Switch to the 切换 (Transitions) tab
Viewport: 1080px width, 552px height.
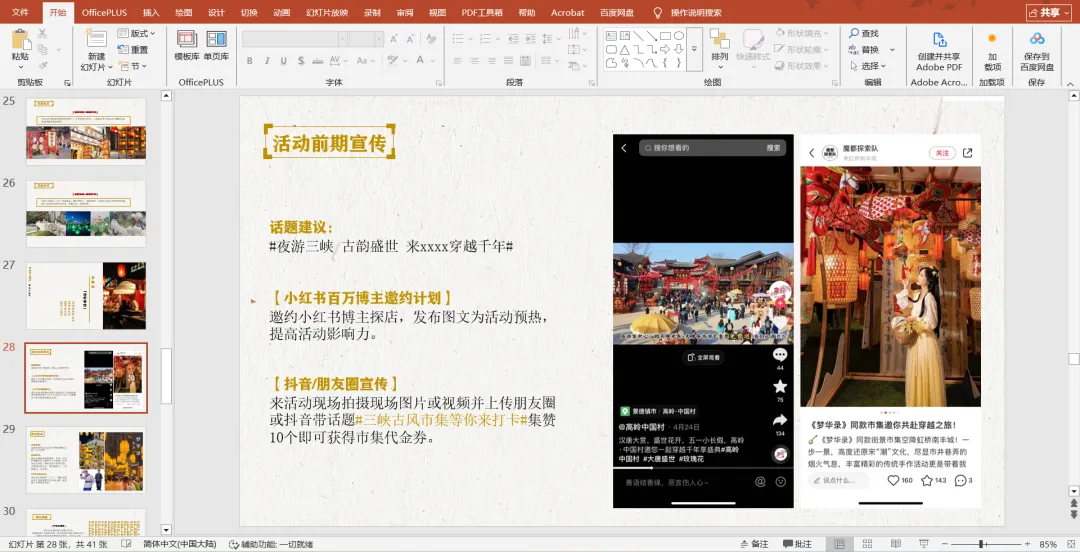click(249, 12)
